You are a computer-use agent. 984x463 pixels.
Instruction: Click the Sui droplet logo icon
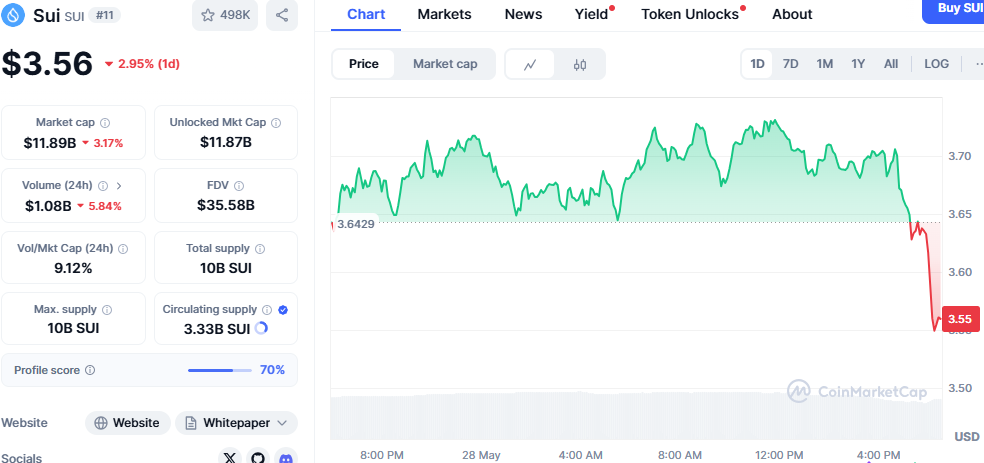coord(14,15)
